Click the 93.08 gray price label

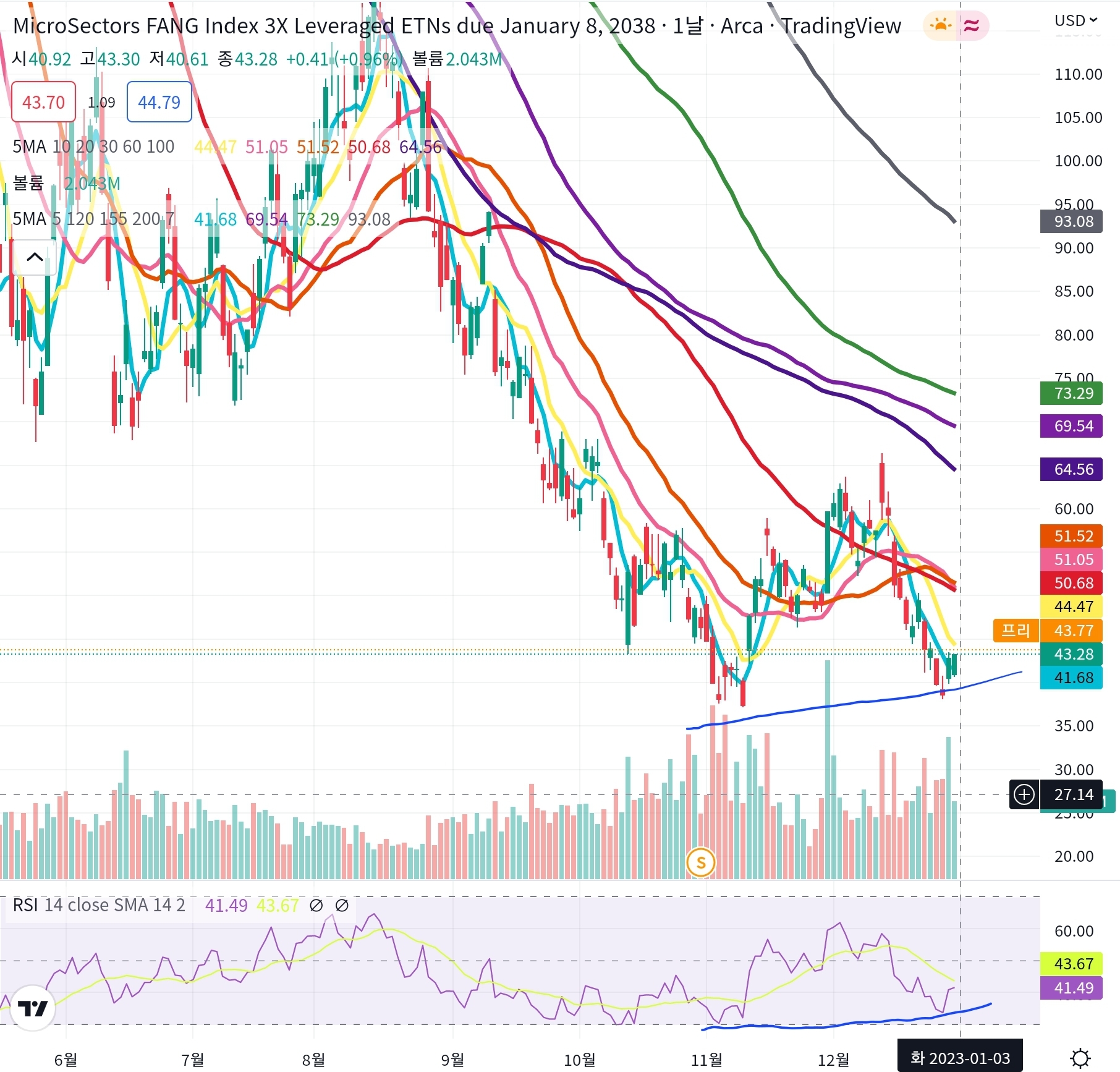click(1071, 221)
